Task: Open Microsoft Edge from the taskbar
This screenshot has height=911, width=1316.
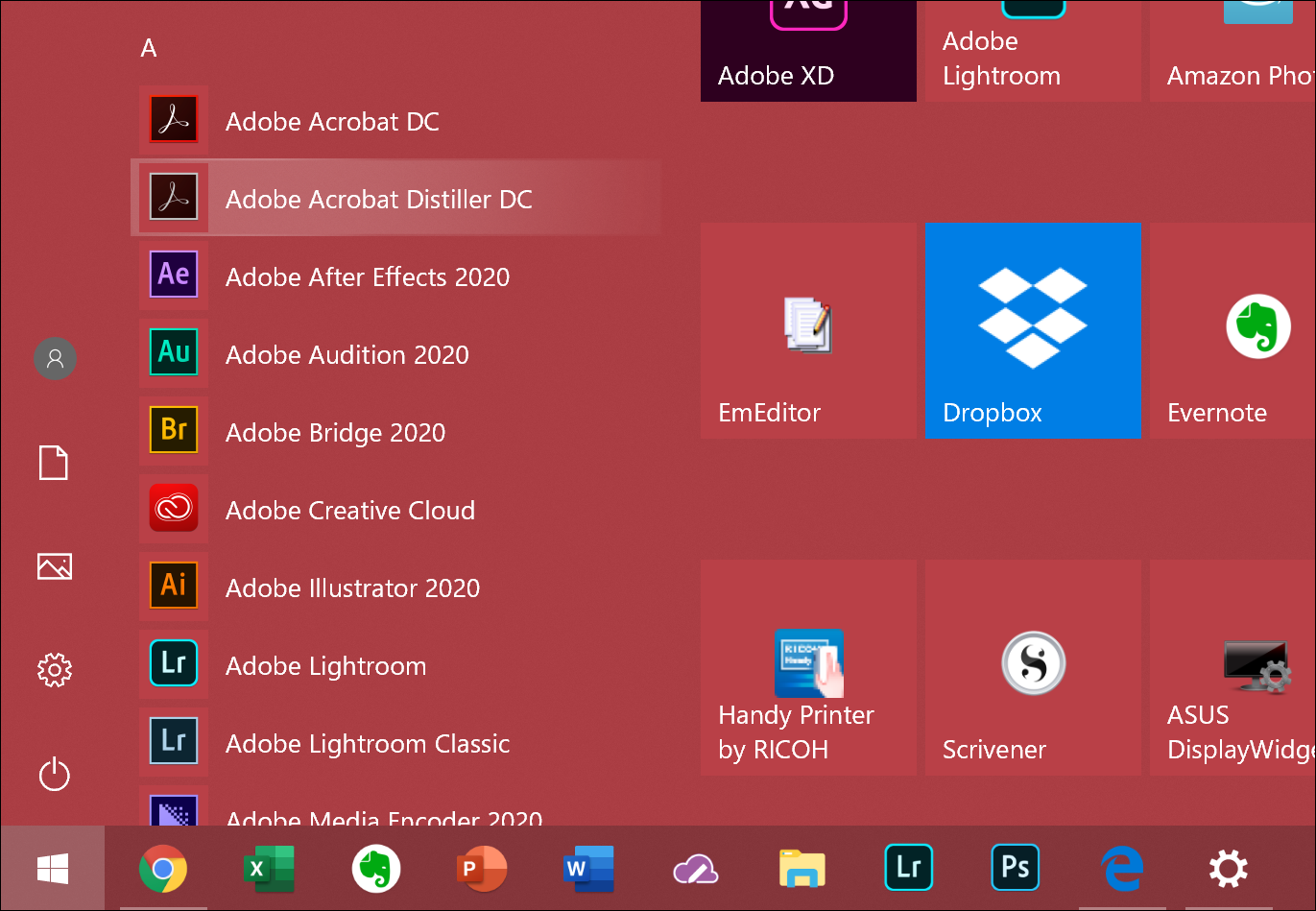Action: 1121,869
